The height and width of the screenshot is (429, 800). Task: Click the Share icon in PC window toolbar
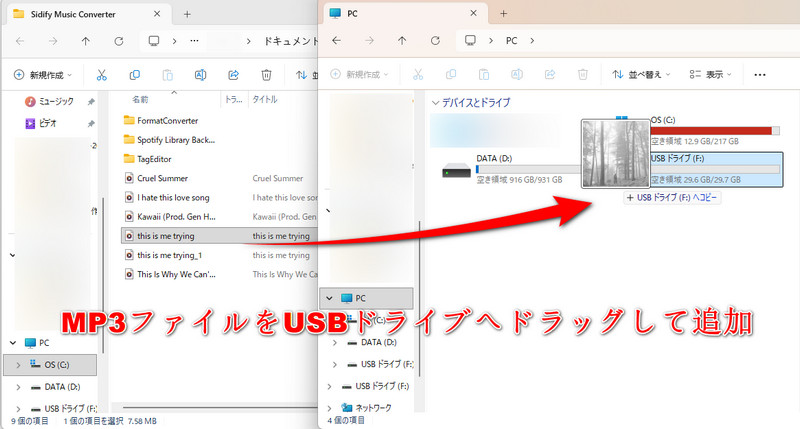[x=549, y=74]
